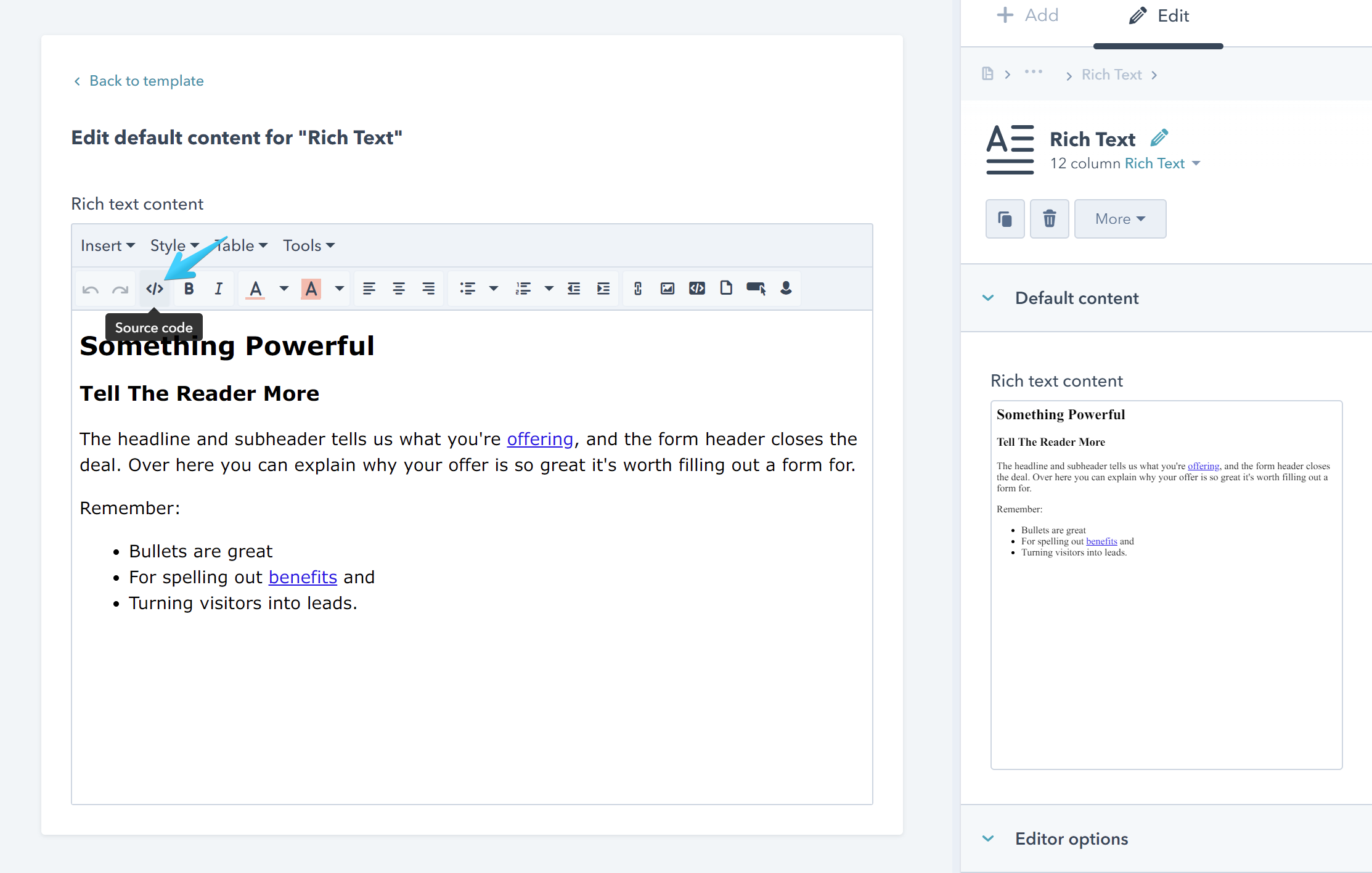Toggle italic formatting
Image resolution: width=1372 pixels, height=873 pixels.
[218, 289]
